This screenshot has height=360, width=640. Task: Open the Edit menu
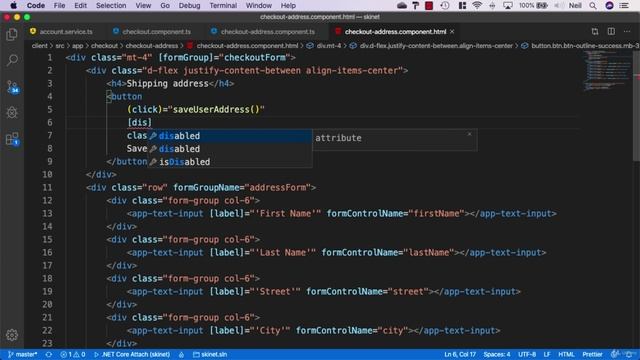click(x=80, y=5)
